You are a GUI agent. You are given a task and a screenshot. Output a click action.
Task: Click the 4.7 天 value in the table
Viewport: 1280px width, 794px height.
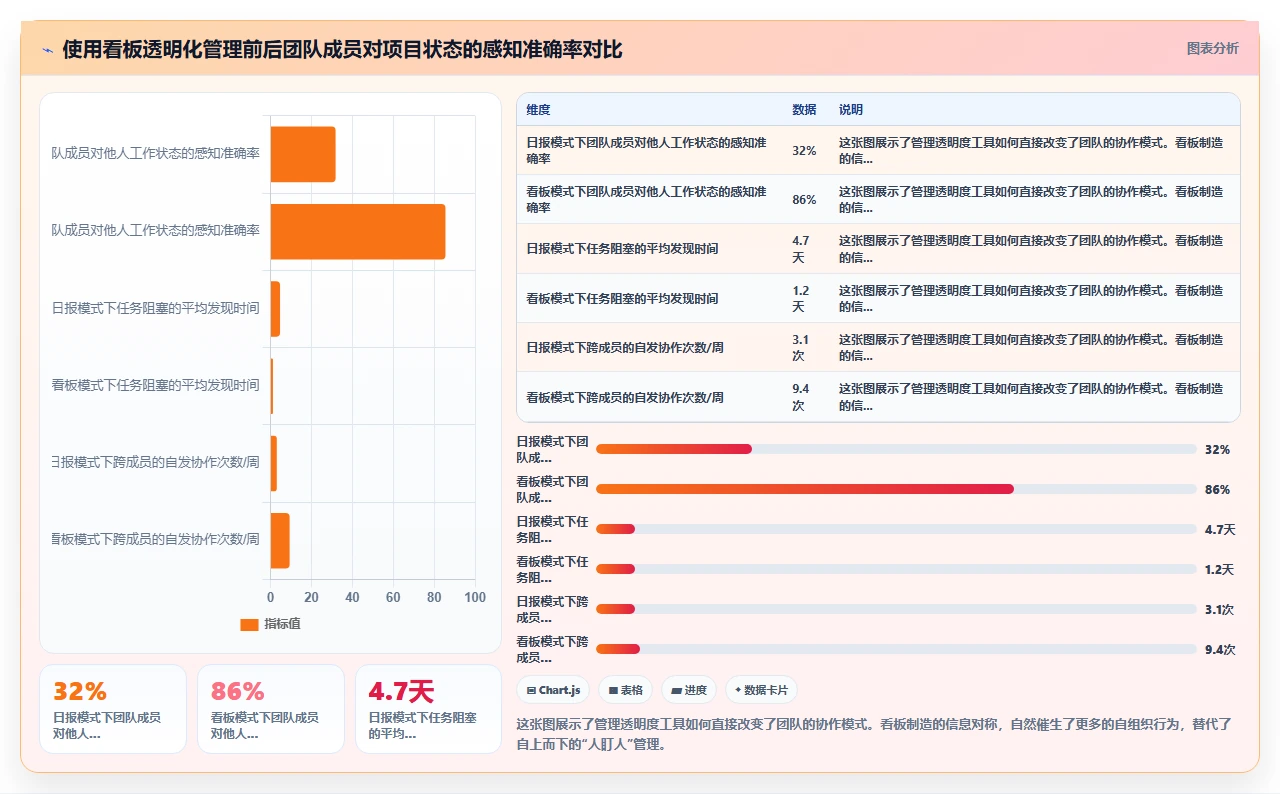pos(801,249)
